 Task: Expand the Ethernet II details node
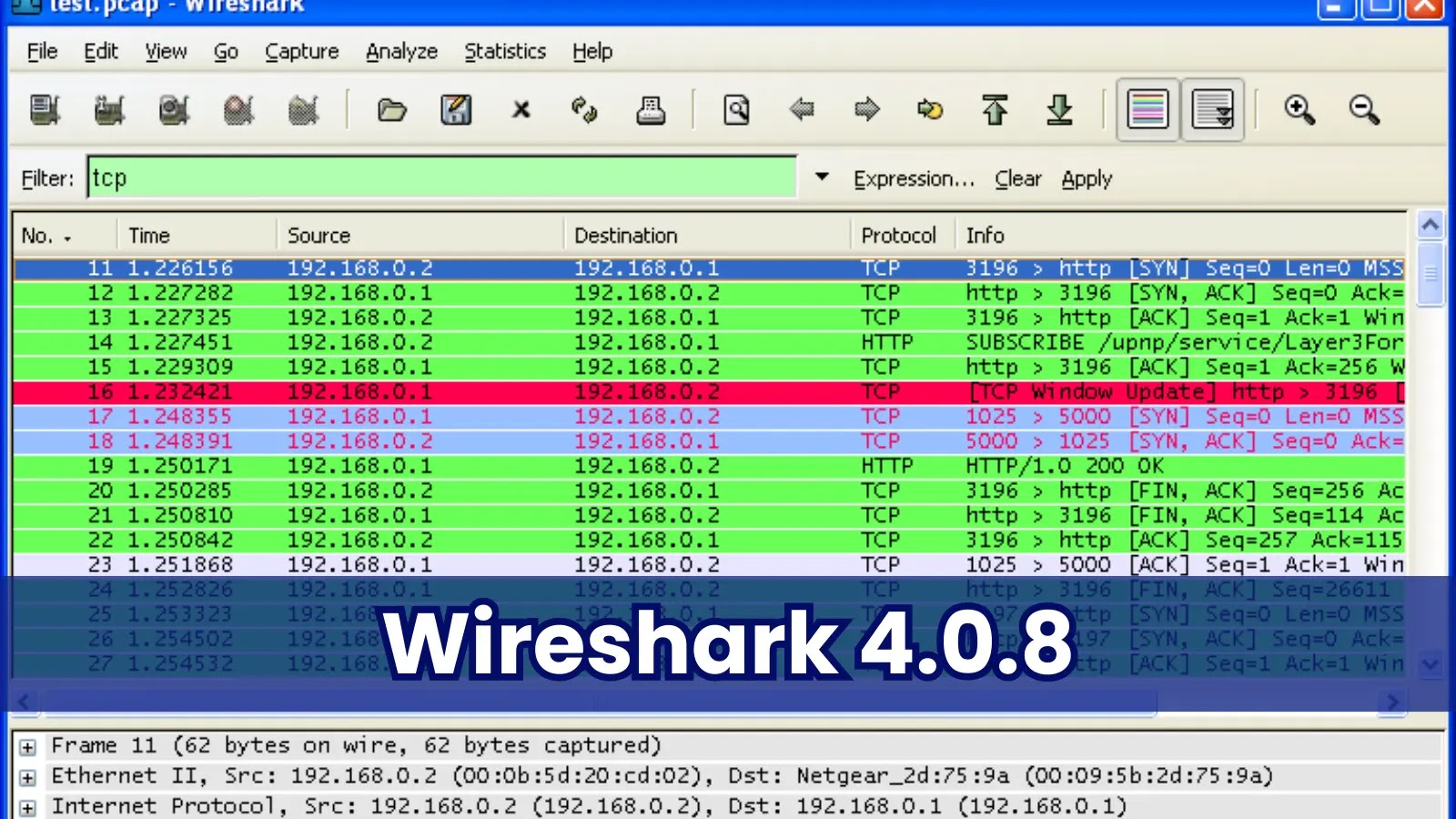point(28,777)
